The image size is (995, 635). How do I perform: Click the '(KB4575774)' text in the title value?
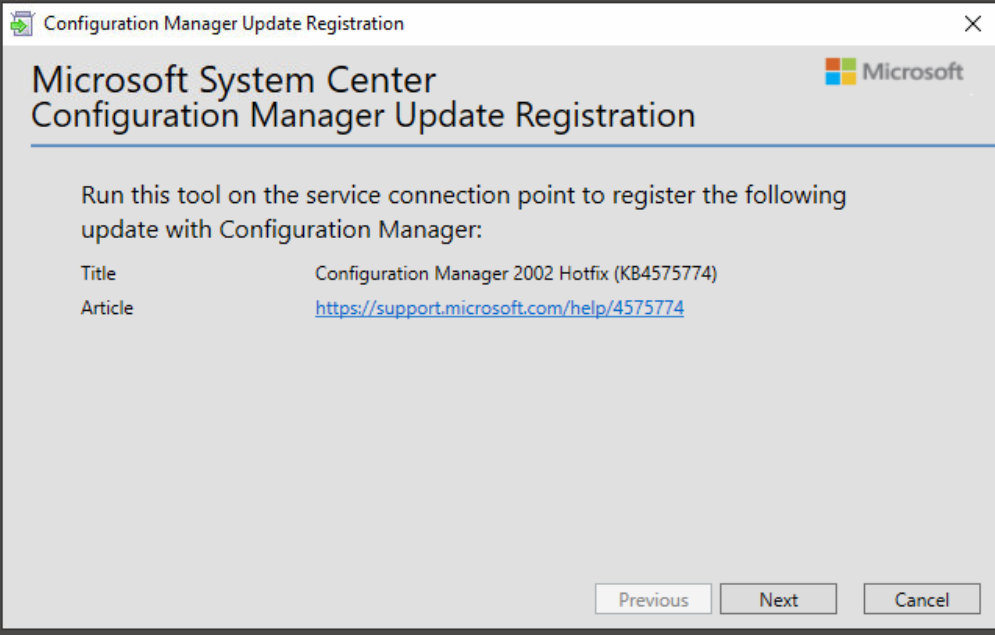pyautogui.click(x=665, y=274)
